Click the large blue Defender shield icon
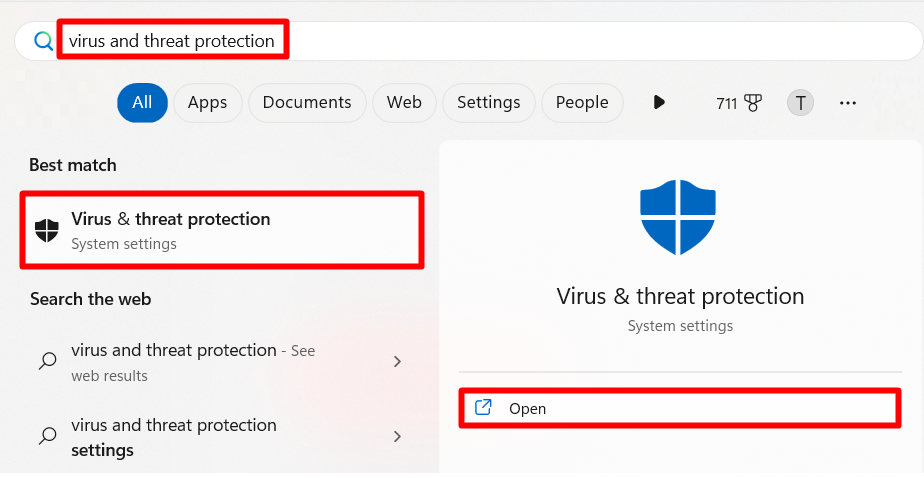 (x=678, y=217)
